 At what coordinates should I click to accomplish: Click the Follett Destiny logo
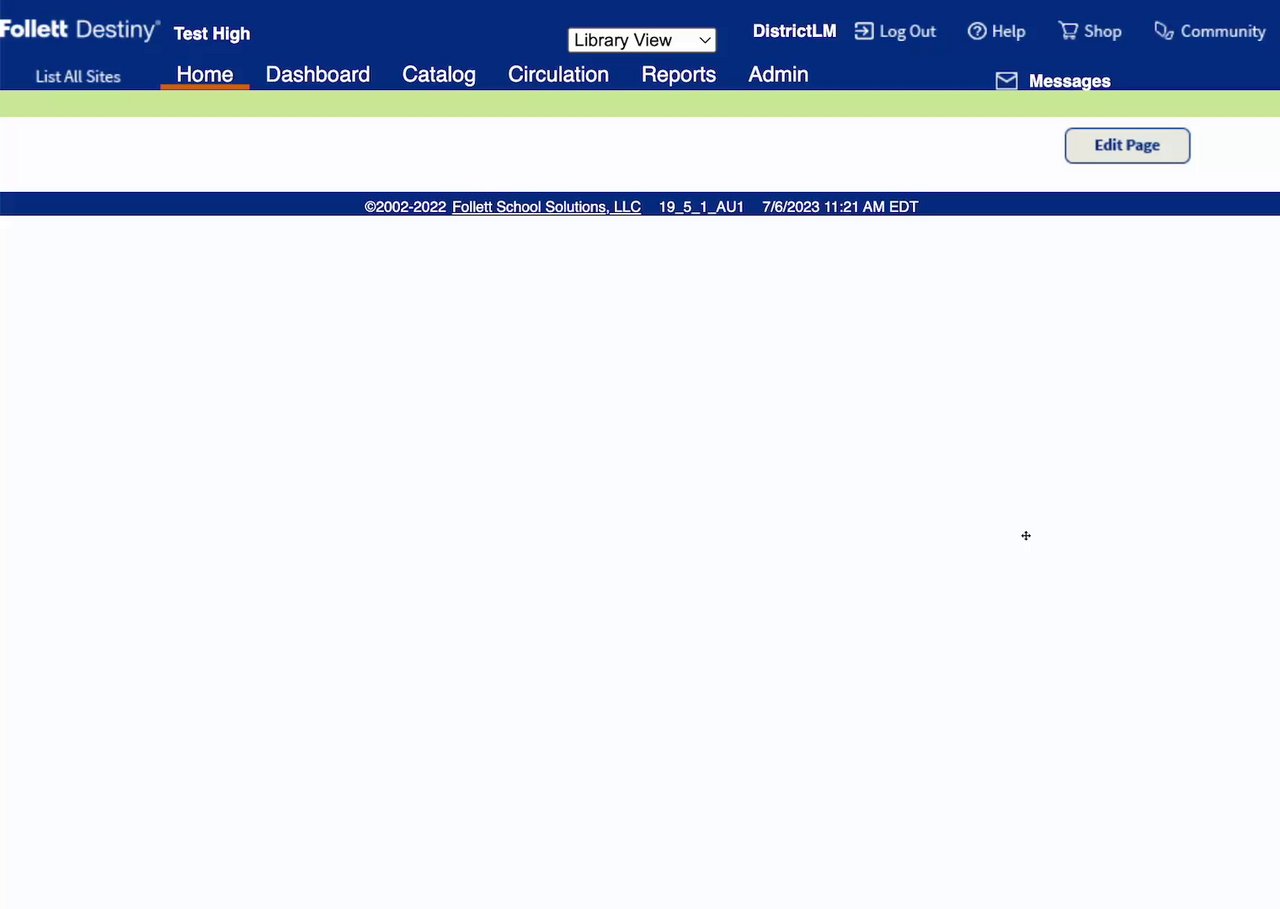(x=80, y=31)
